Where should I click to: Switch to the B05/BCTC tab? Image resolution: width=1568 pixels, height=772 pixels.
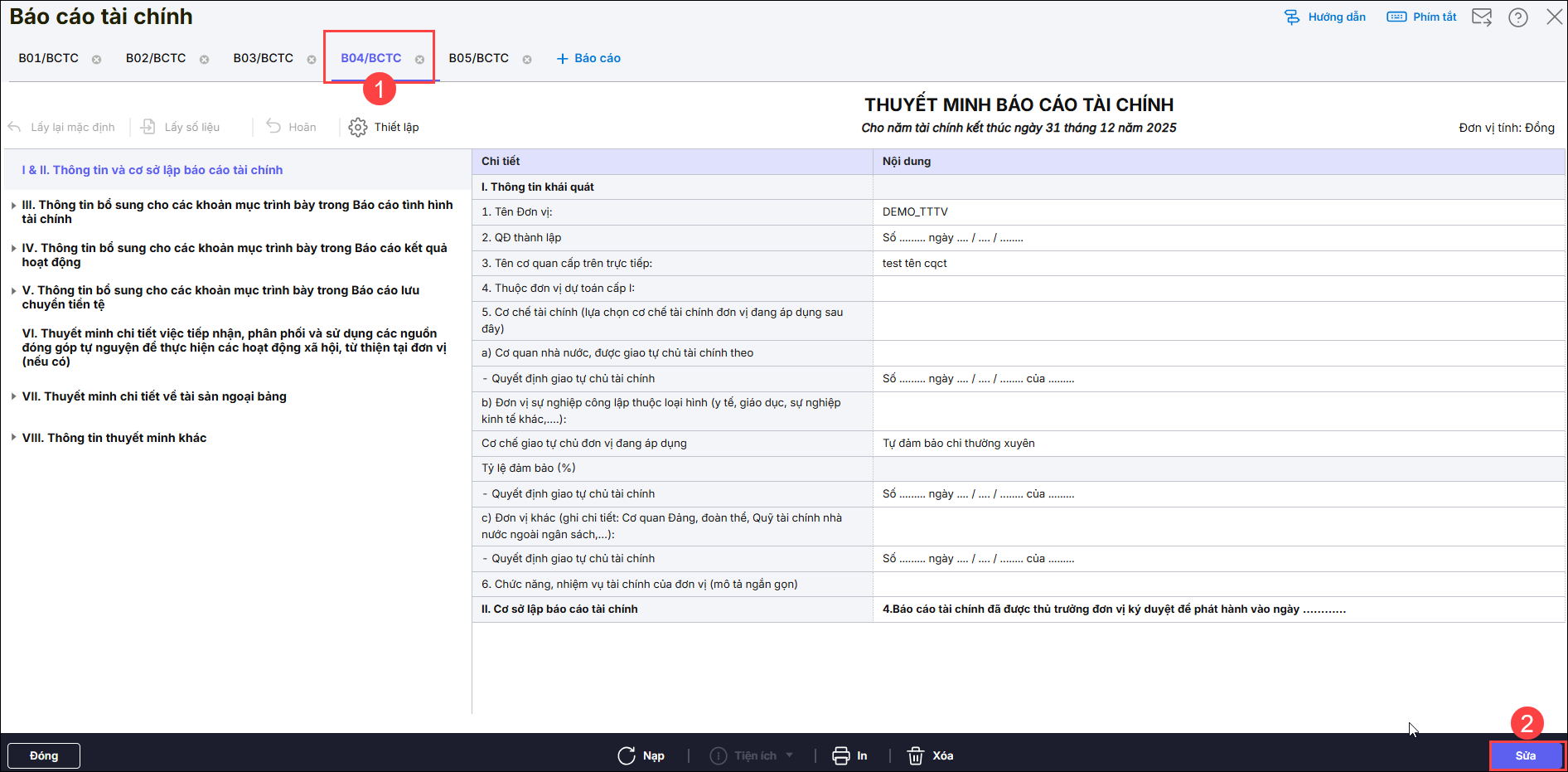click(x=478, y=58)
